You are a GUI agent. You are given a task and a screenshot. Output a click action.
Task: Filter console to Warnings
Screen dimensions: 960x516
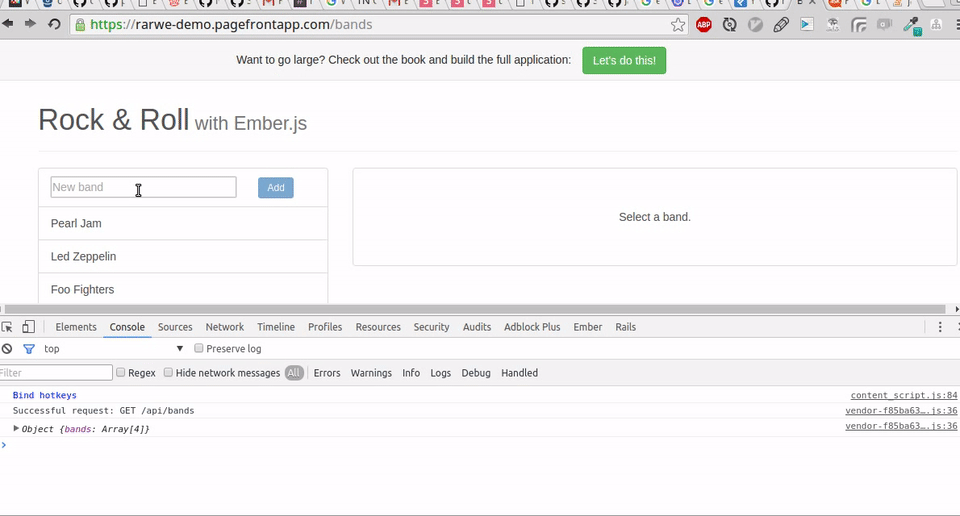tap(371, 373)
